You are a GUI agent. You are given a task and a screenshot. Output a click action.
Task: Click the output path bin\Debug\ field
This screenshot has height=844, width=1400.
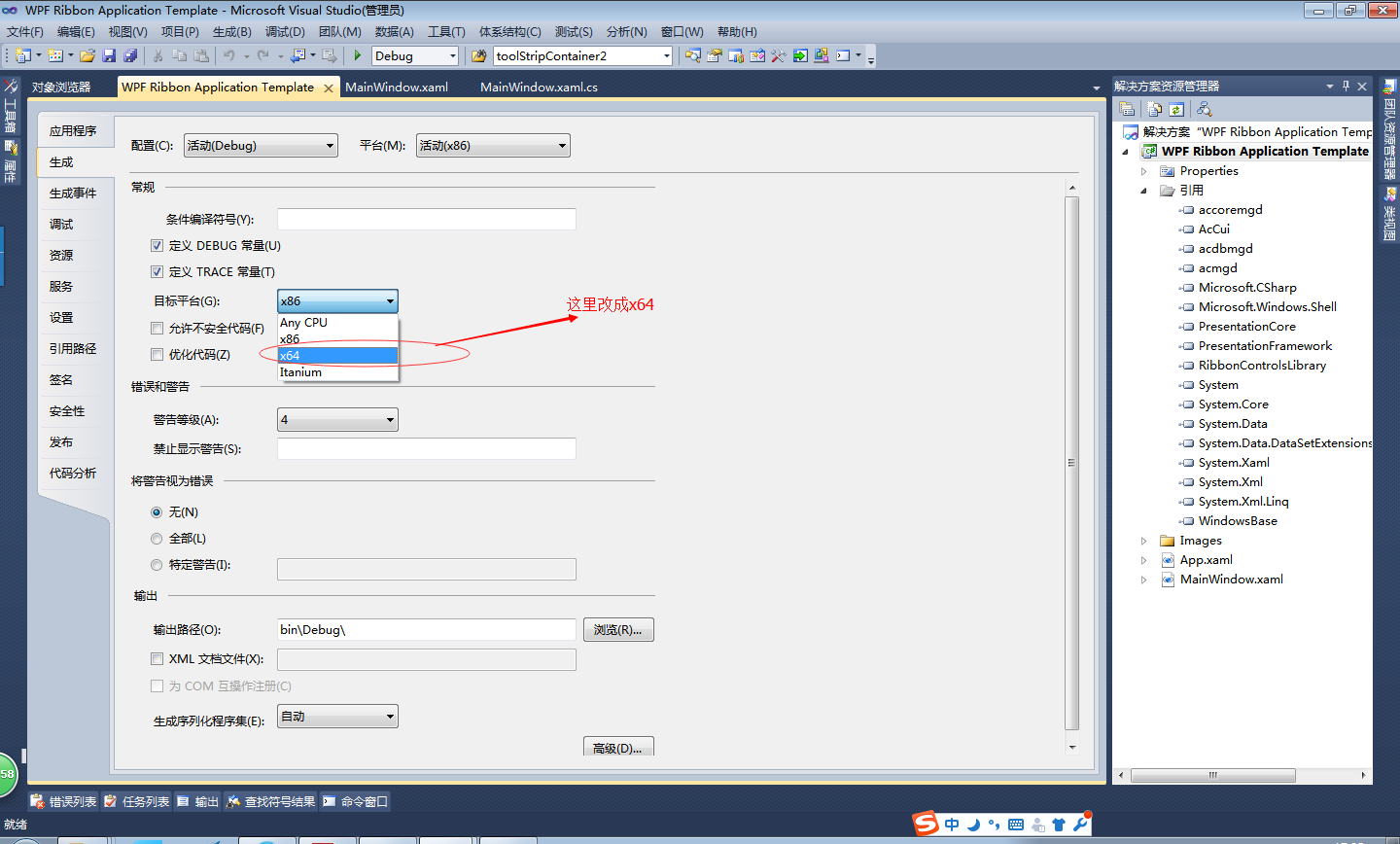coord(427,630)
